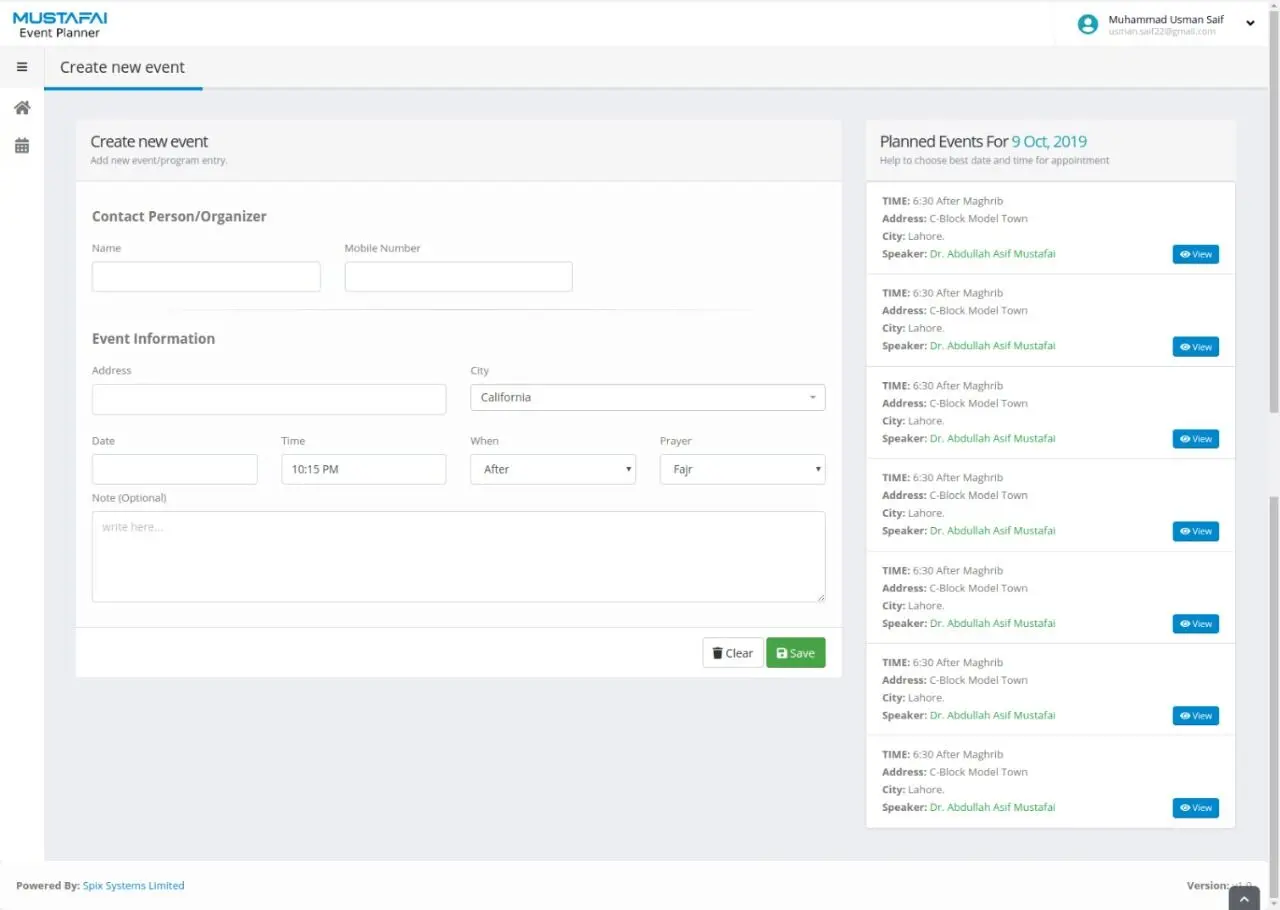Open the hamburger menu in sidebar
The image size is (1280, 910).
pos(22,67)
